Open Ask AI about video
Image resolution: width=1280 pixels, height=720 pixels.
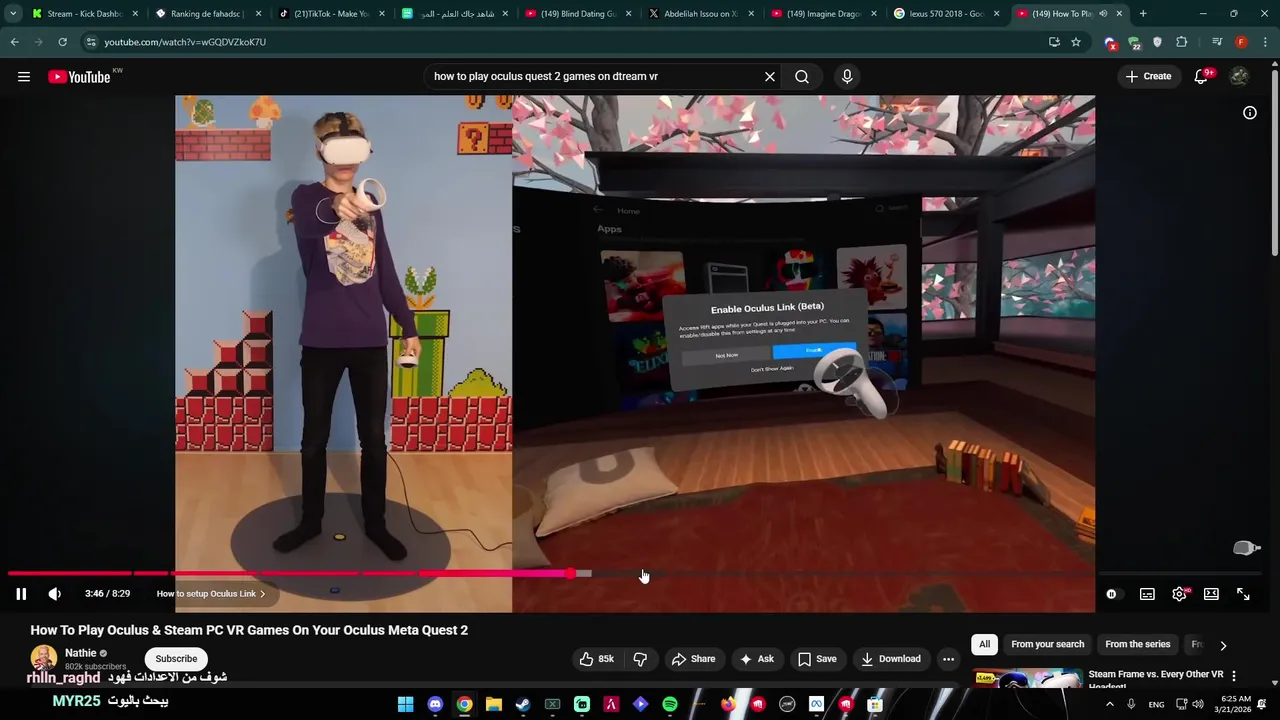[x=756, y=659]
